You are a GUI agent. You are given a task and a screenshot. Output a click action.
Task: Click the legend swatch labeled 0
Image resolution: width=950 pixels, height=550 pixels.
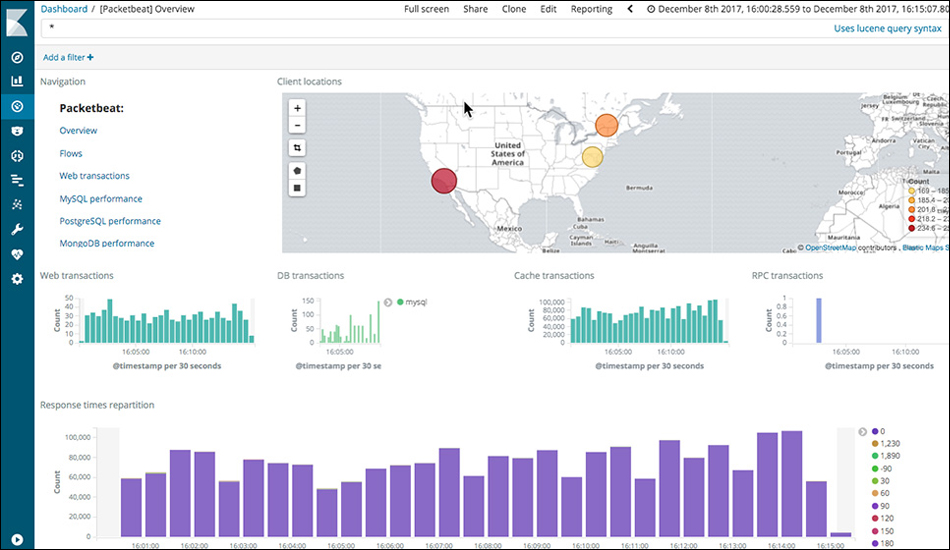click(875, 431)
